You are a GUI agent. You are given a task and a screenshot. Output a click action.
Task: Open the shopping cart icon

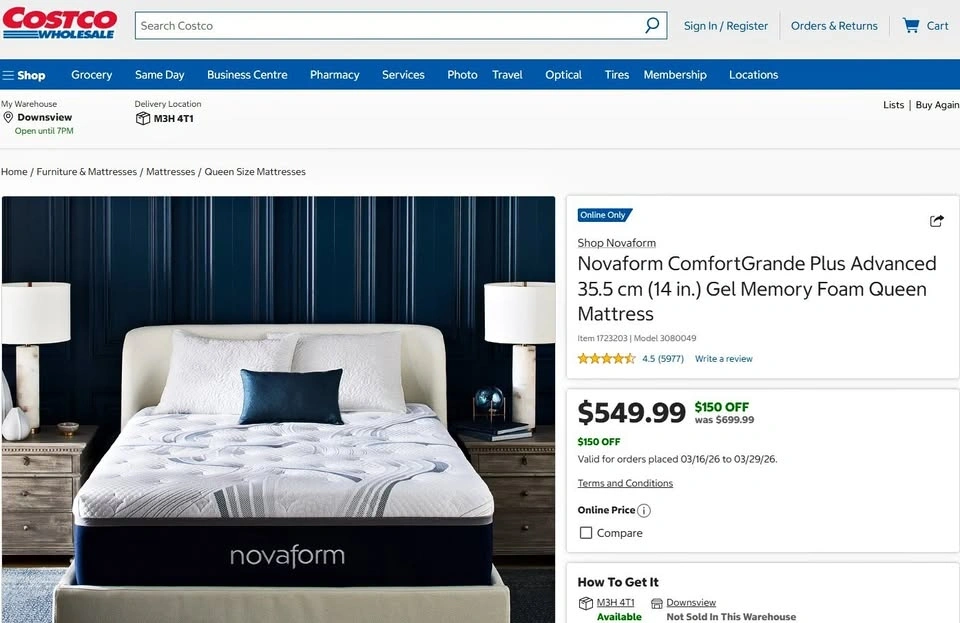(x=911, y=26)
